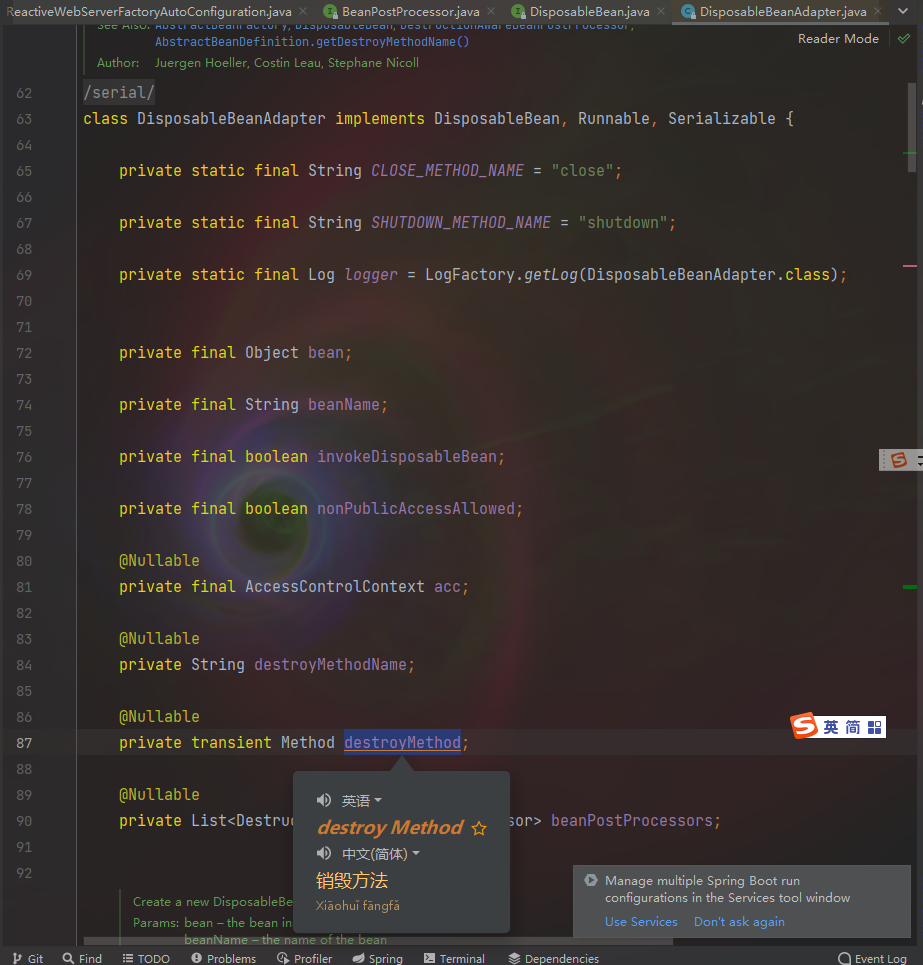923x965 pixels.
Task: Open the Problems tool window
Action: pos(223,958)
